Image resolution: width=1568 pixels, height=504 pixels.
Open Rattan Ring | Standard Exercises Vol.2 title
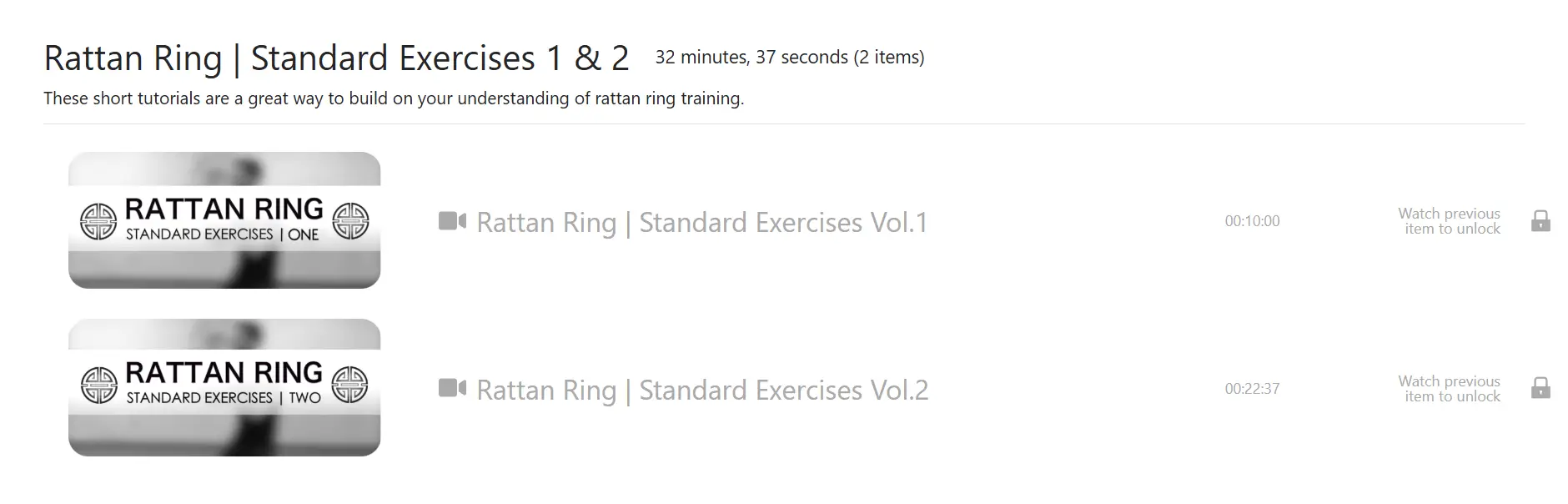(702, 391)
